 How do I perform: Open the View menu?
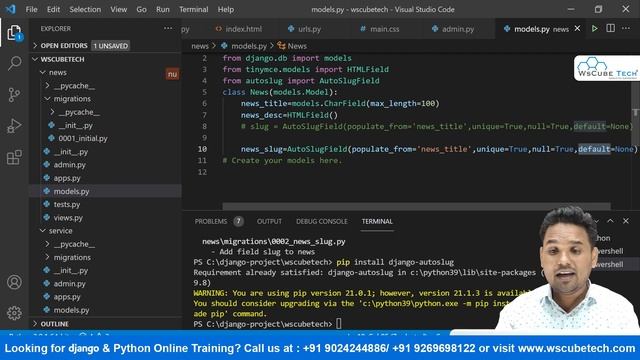tap(118, 9)
